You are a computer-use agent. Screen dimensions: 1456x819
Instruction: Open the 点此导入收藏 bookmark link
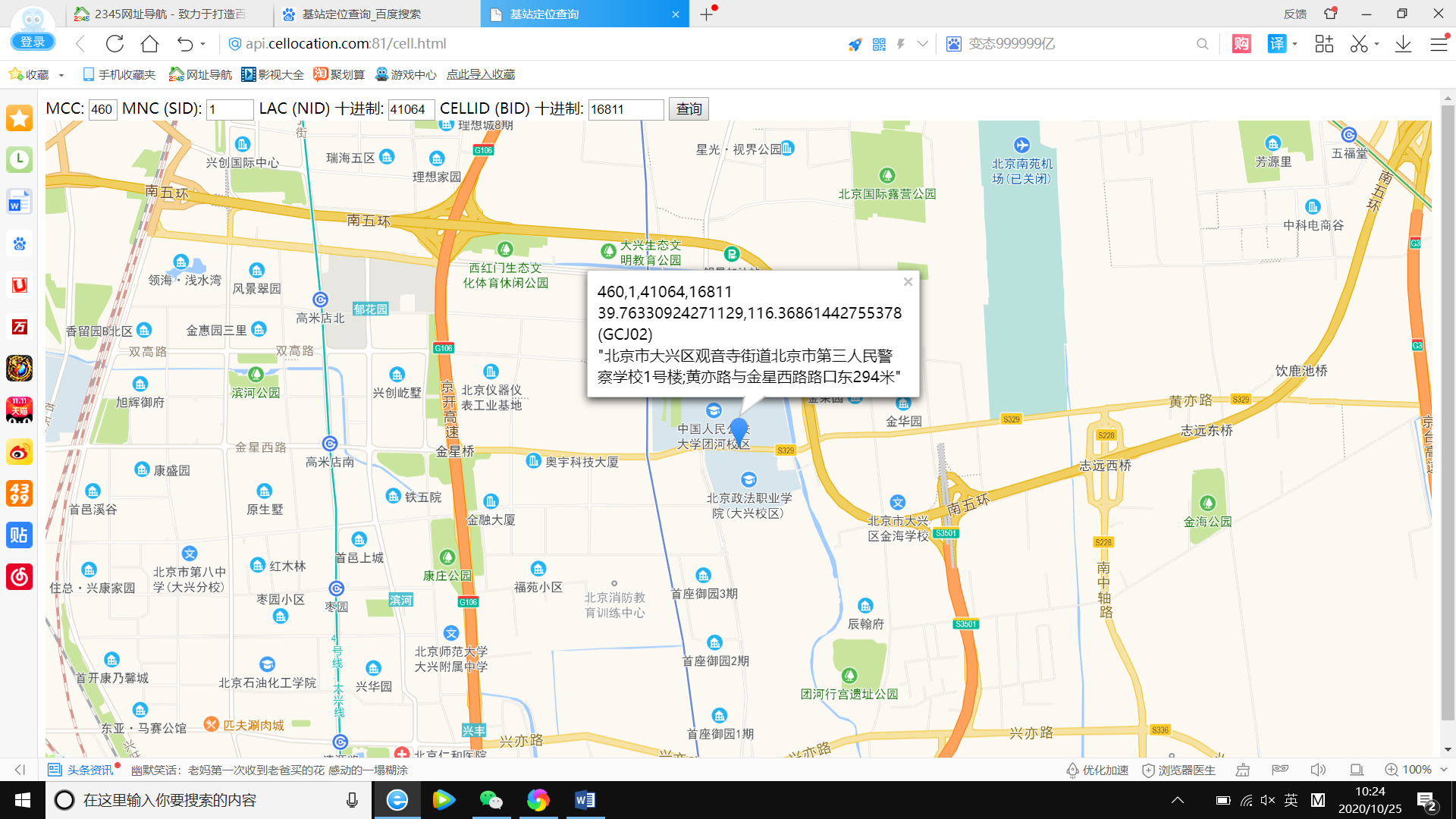point(480,74)
